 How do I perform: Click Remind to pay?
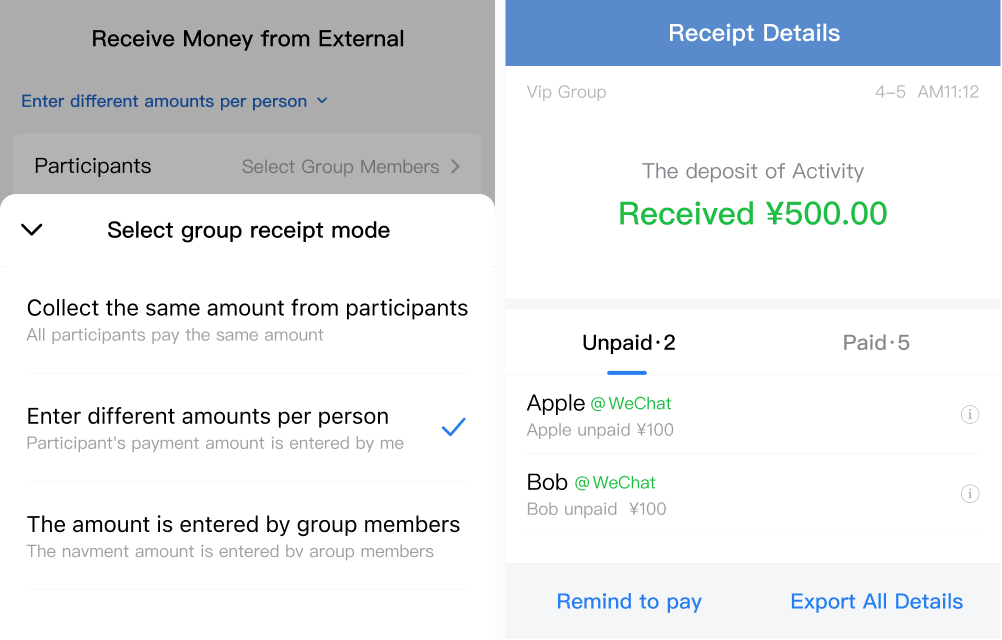click(629, 601)
